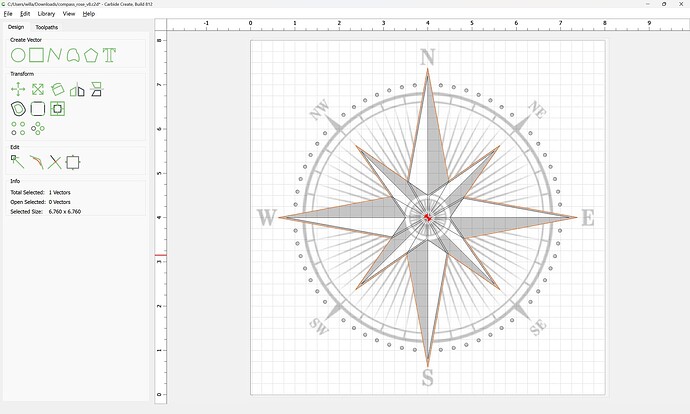Apply the Offset path tool

click(x=18, y=108)
